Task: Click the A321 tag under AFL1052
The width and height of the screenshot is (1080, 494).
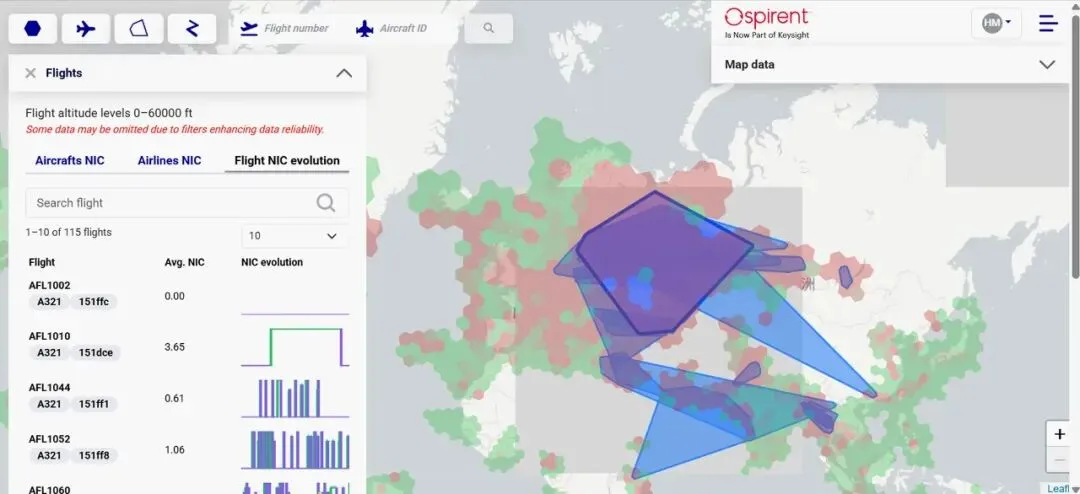Action: (49, 455)
